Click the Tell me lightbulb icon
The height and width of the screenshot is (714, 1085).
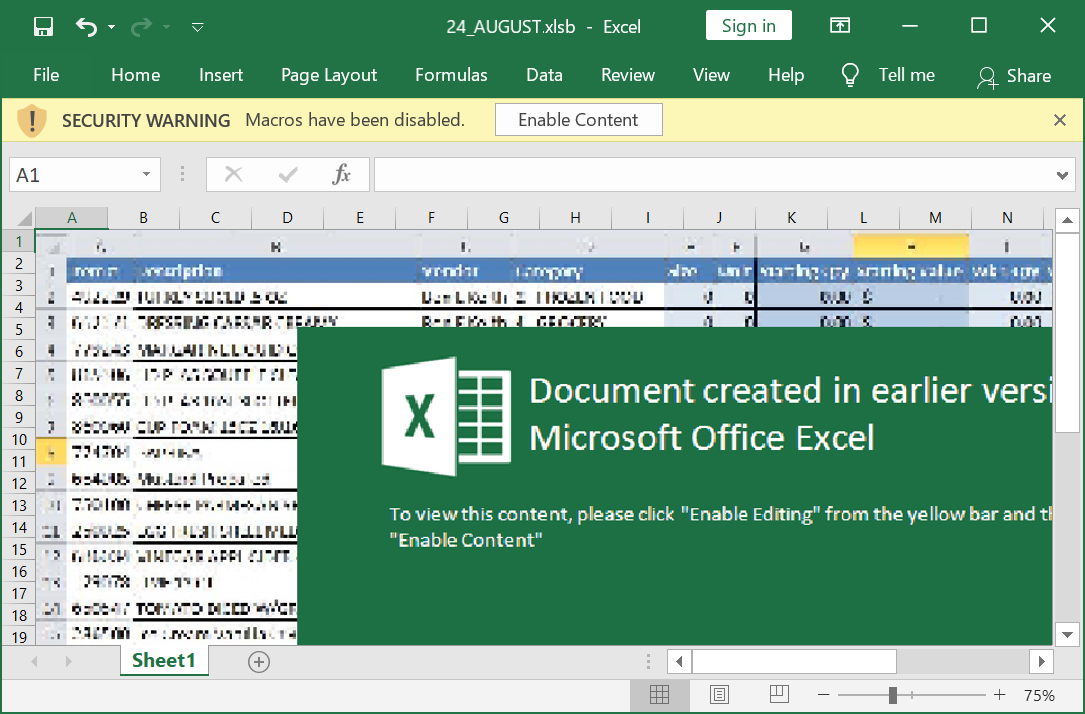(850, 75)
